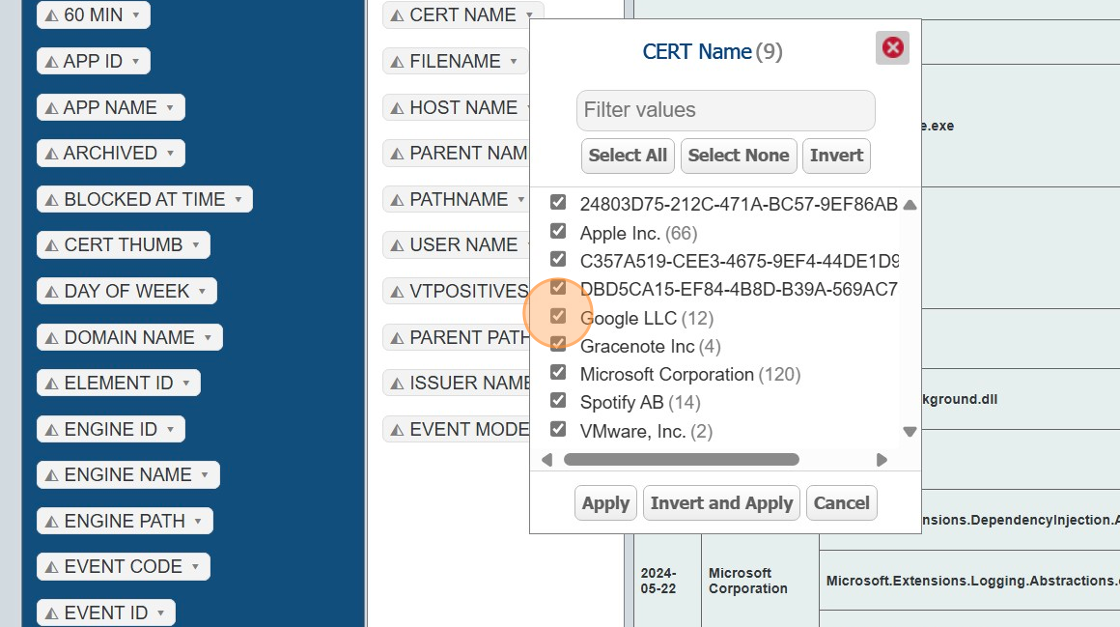The width and height of the screenshot is (1120, 627).
Task: Toggle the Spotify AB checkbox
Action: coord(558,400)
